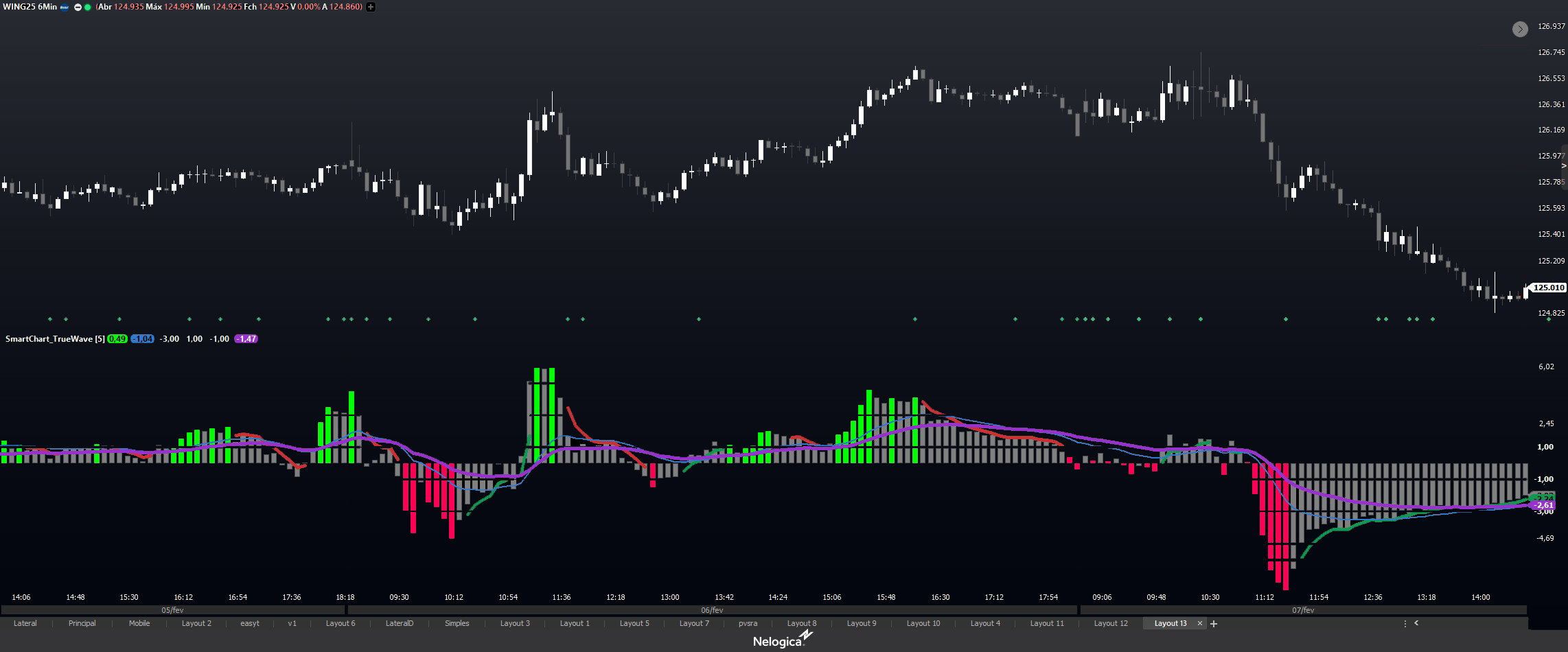Open the three-dot layout options menu
The width and height of the screenshot is (1568, 652).
click(x=1405, y=623)
